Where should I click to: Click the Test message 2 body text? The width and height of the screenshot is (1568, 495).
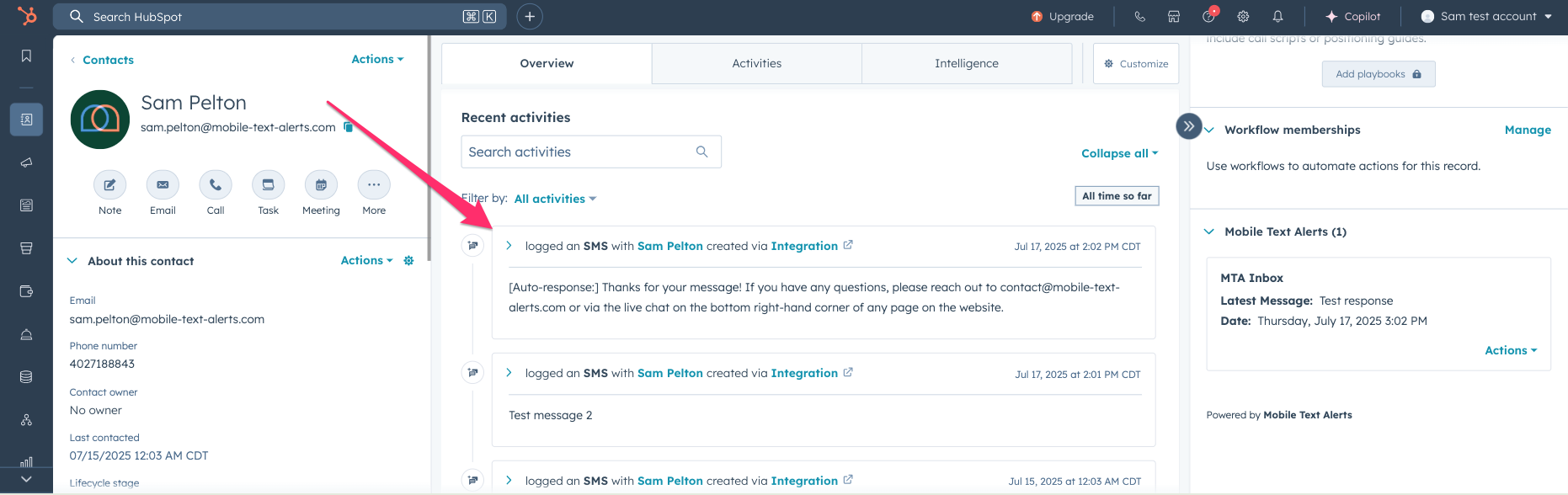point(551,415)
